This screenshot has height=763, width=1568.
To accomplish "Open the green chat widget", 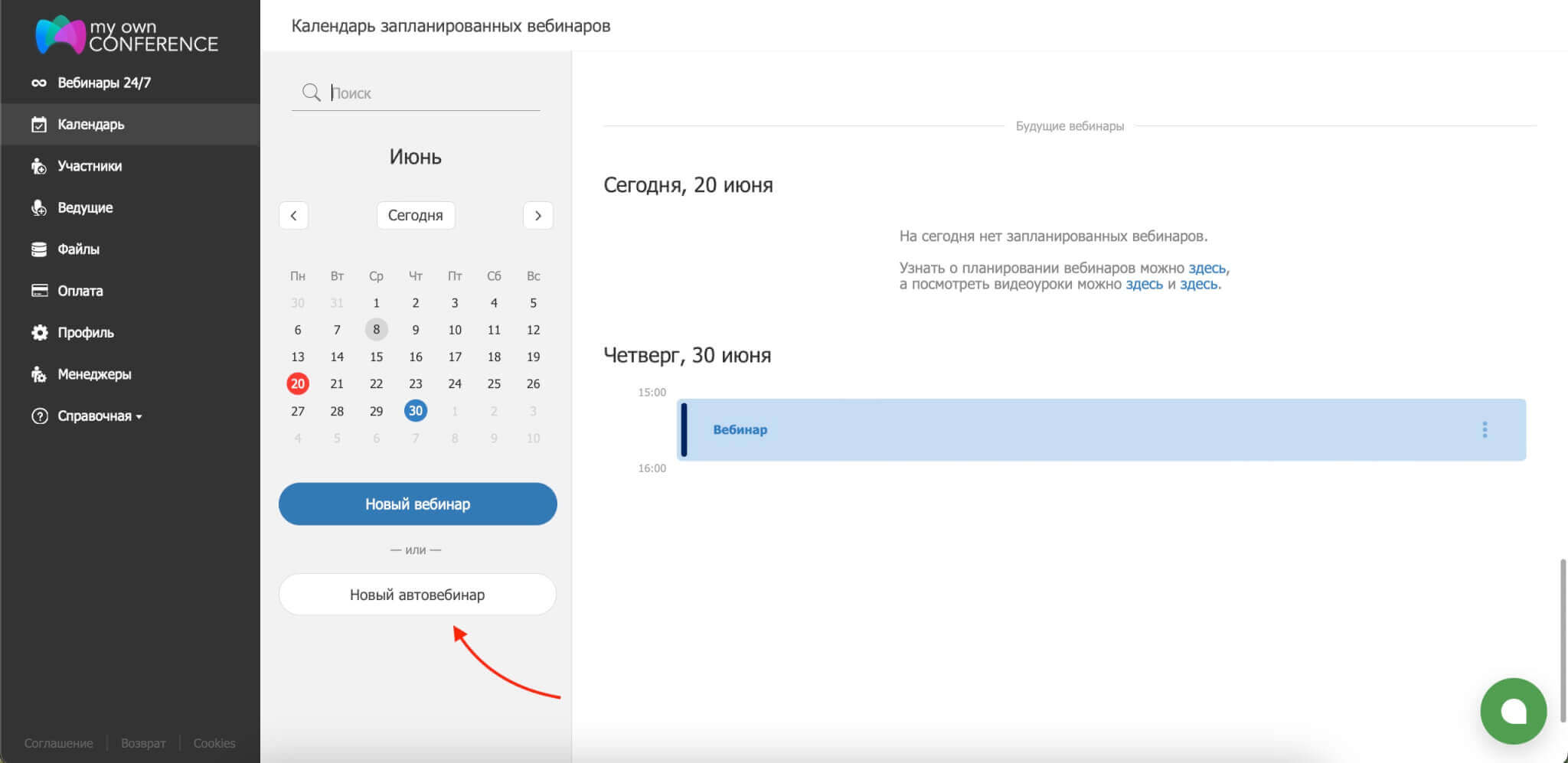I will pos(1513,711).
